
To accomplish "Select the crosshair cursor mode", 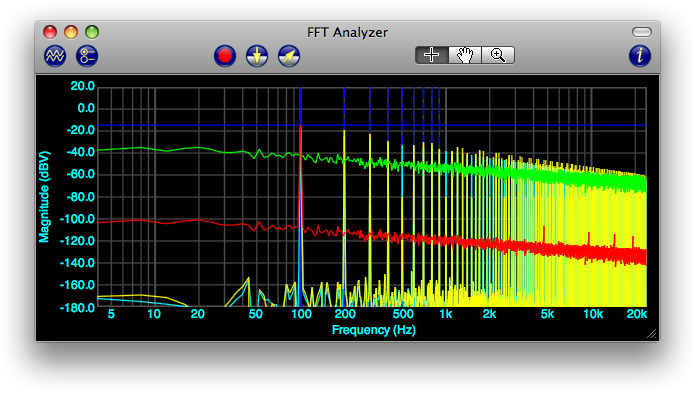I will [432, 55].
